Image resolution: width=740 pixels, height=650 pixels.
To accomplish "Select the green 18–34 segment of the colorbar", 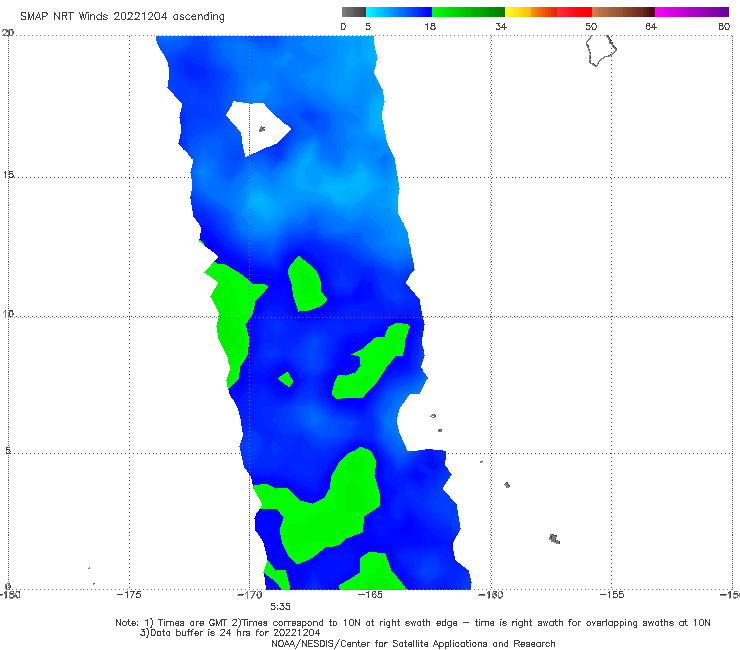I will click(x=468, y=12).
